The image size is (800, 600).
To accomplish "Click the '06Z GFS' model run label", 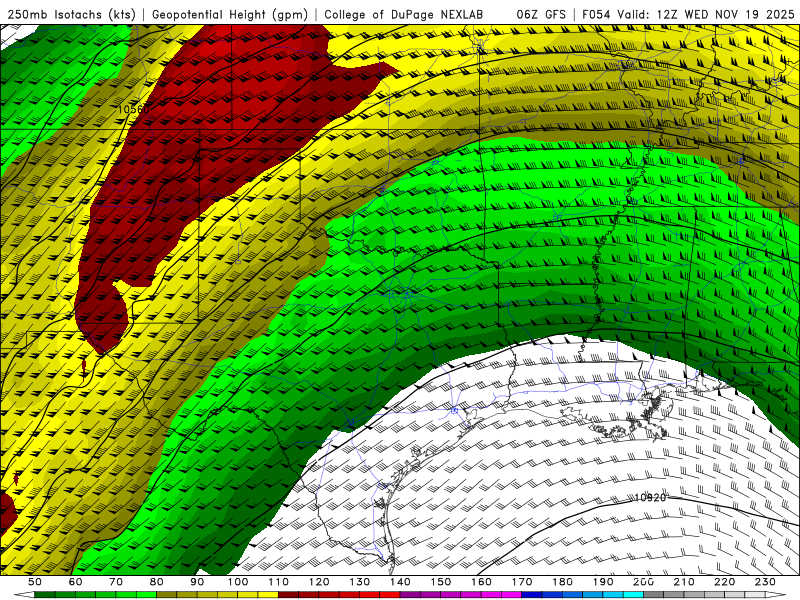I will 541,15.
